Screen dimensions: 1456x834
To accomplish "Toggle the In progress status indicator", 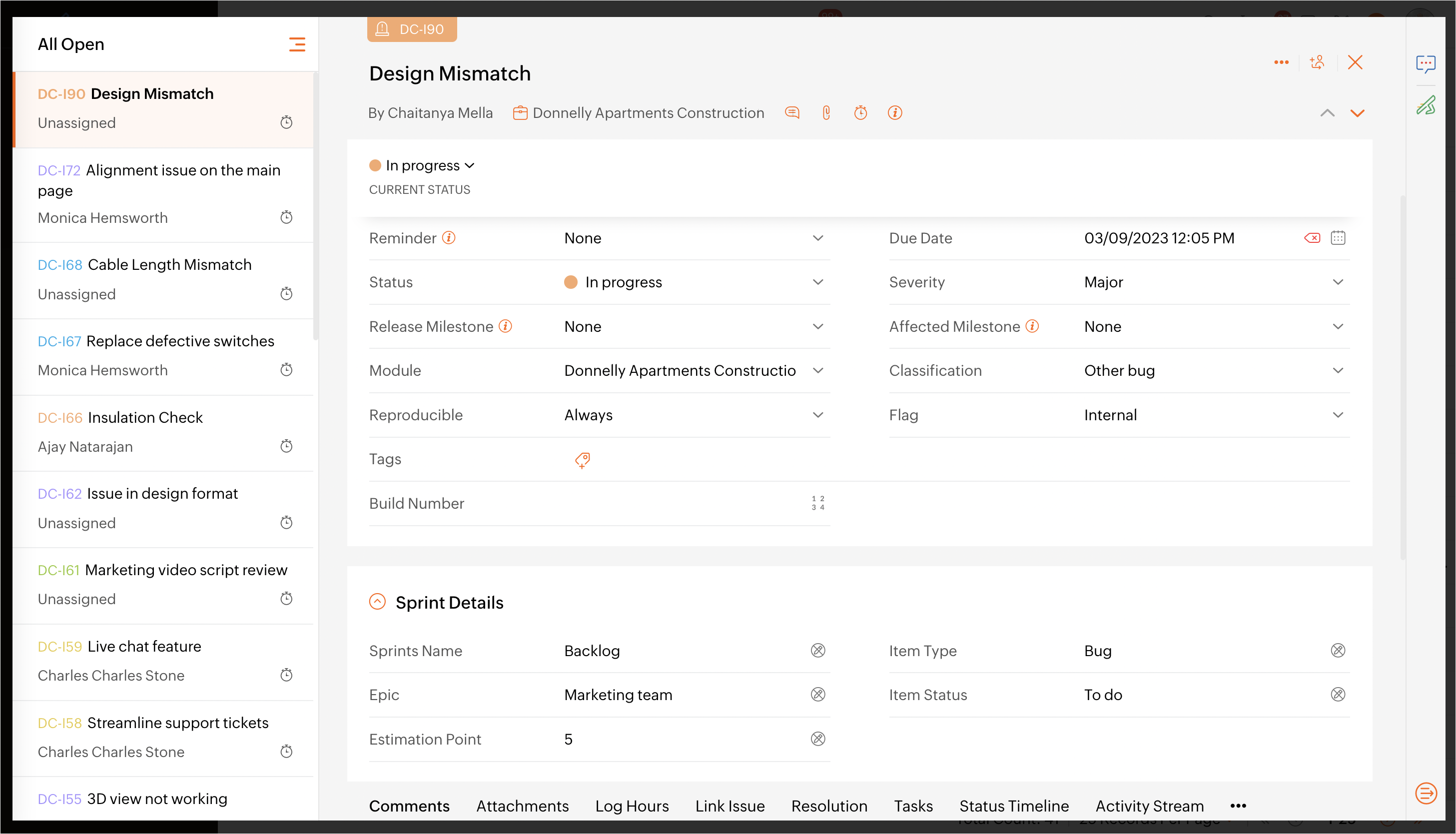I will click(421, 165).
